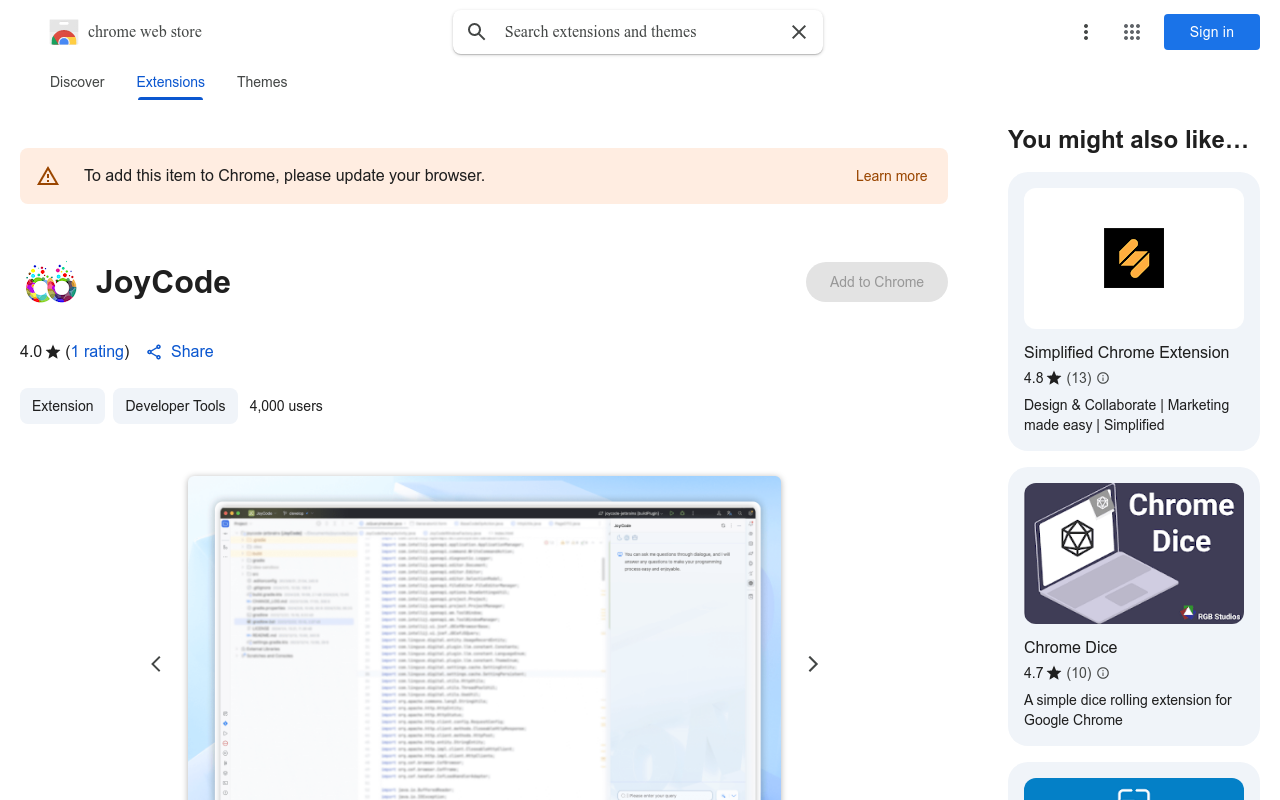1280x800 pixels.
Task: Click the update your browser message
Action: 284,176
